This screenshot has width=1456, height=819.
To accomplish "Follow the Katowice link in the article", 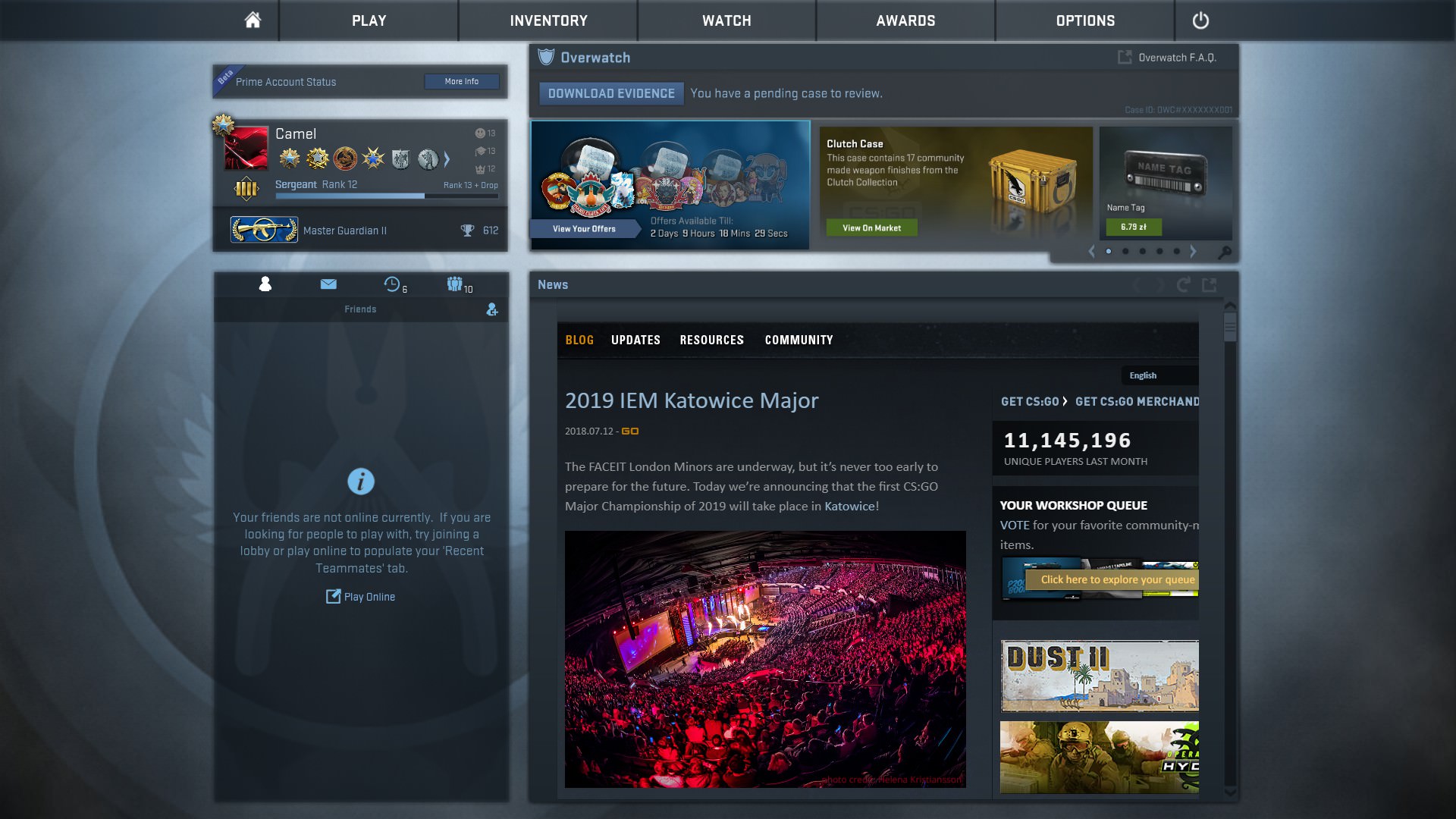I will (x=850, y=506).
